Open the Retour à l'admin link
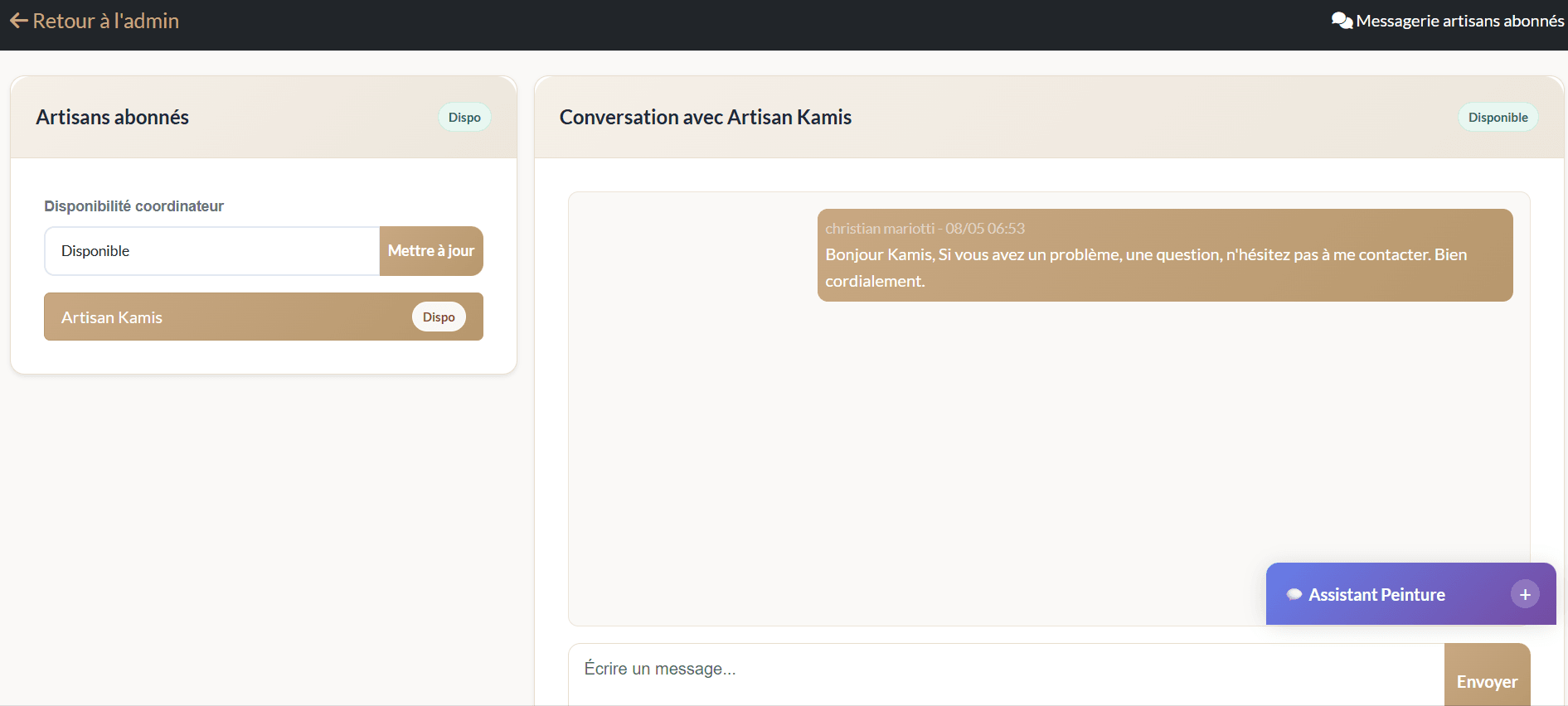The height and width of the screenshot is (706, 1568). (x=95, y=21)
